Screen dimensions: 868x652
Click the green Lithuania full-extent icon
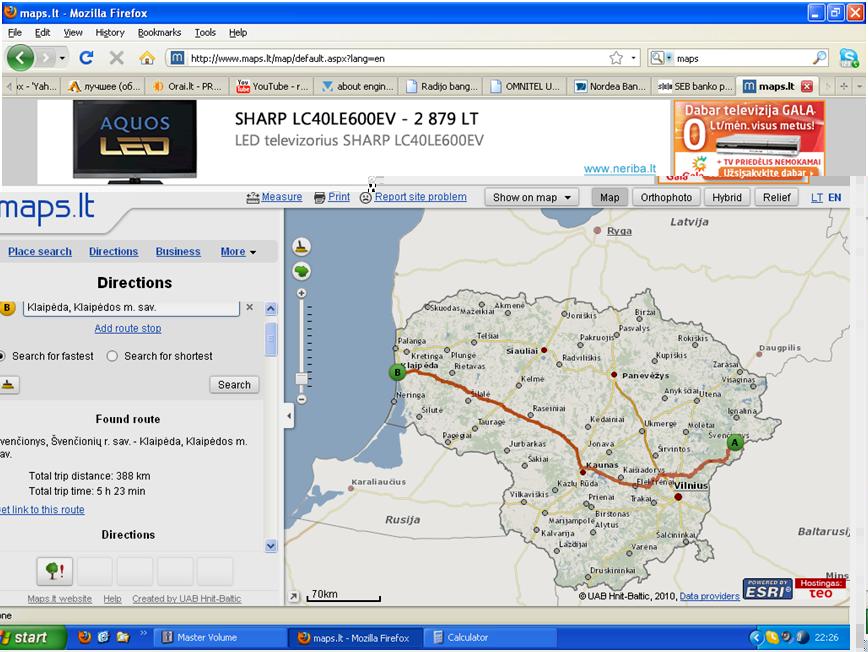[x=302, y=271]
